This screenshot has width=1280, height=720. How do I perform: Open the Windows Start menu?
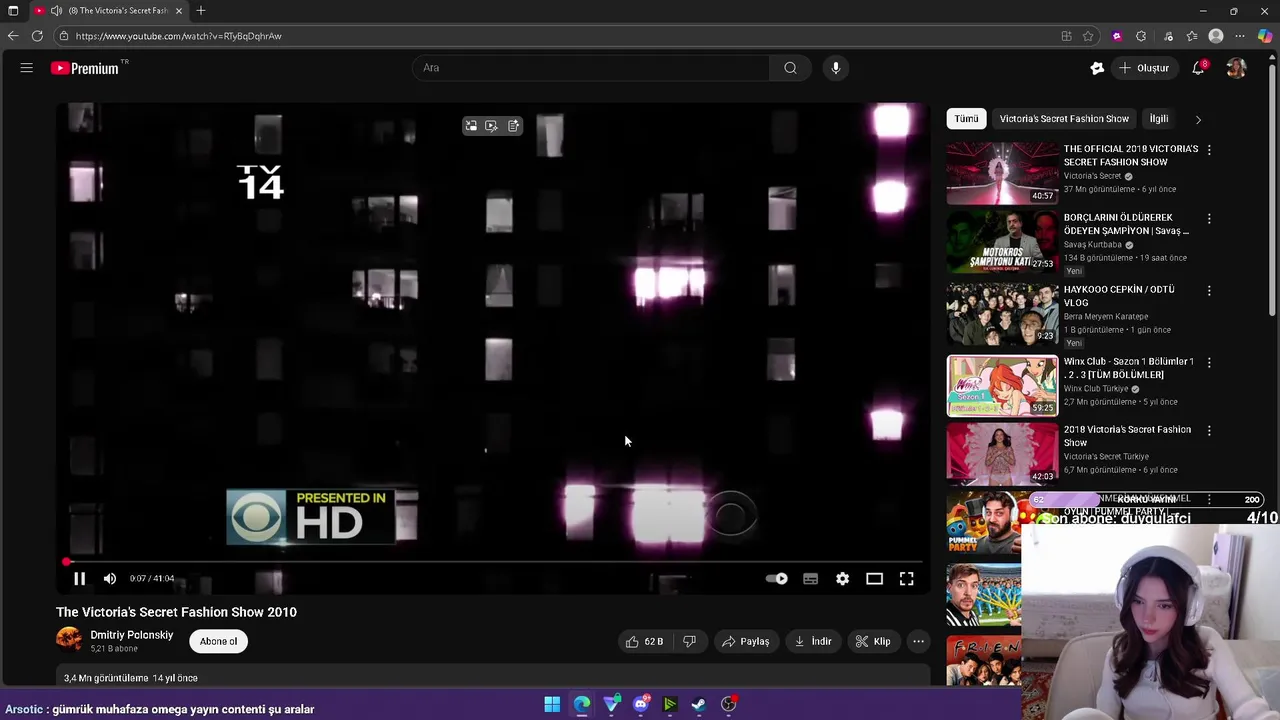pos(552,704)
